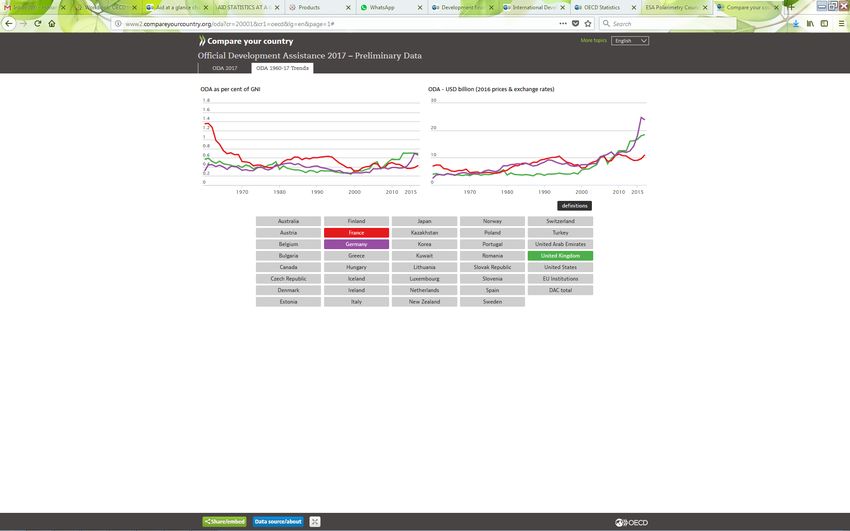The height and width of the screenshot is (531, 850).
Task: Open the English language dropdown
Action: coord(630,41)
